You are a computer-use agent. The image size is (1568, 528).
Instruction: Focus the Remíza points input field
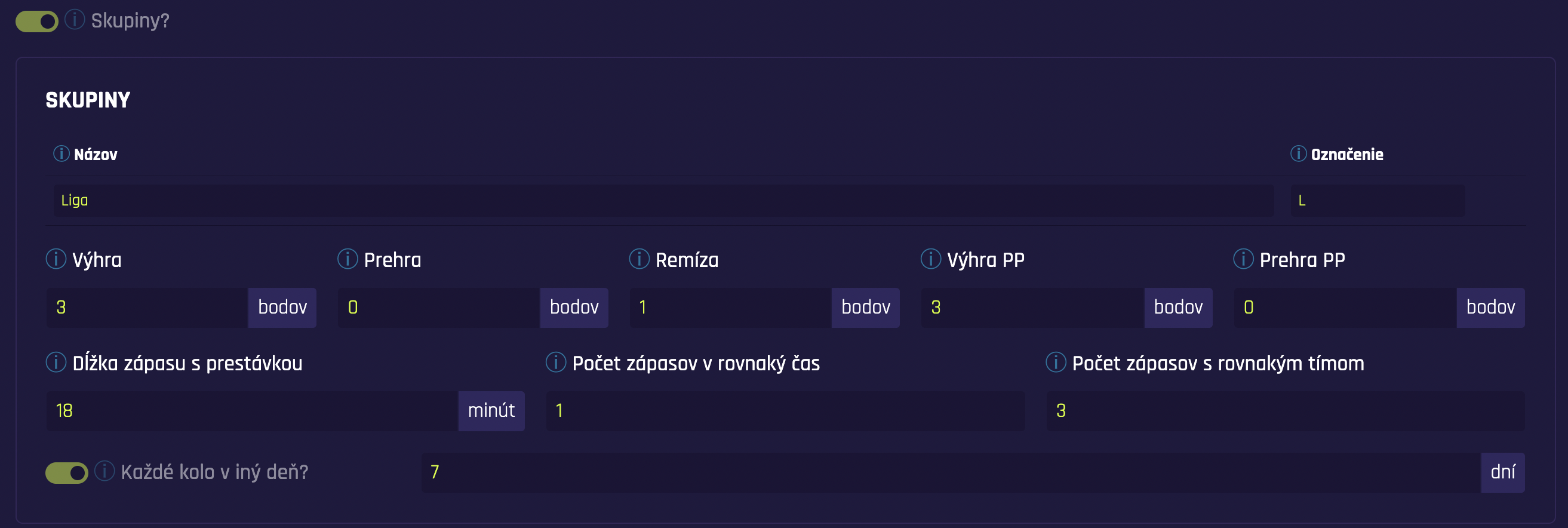[x=730, y=308]
